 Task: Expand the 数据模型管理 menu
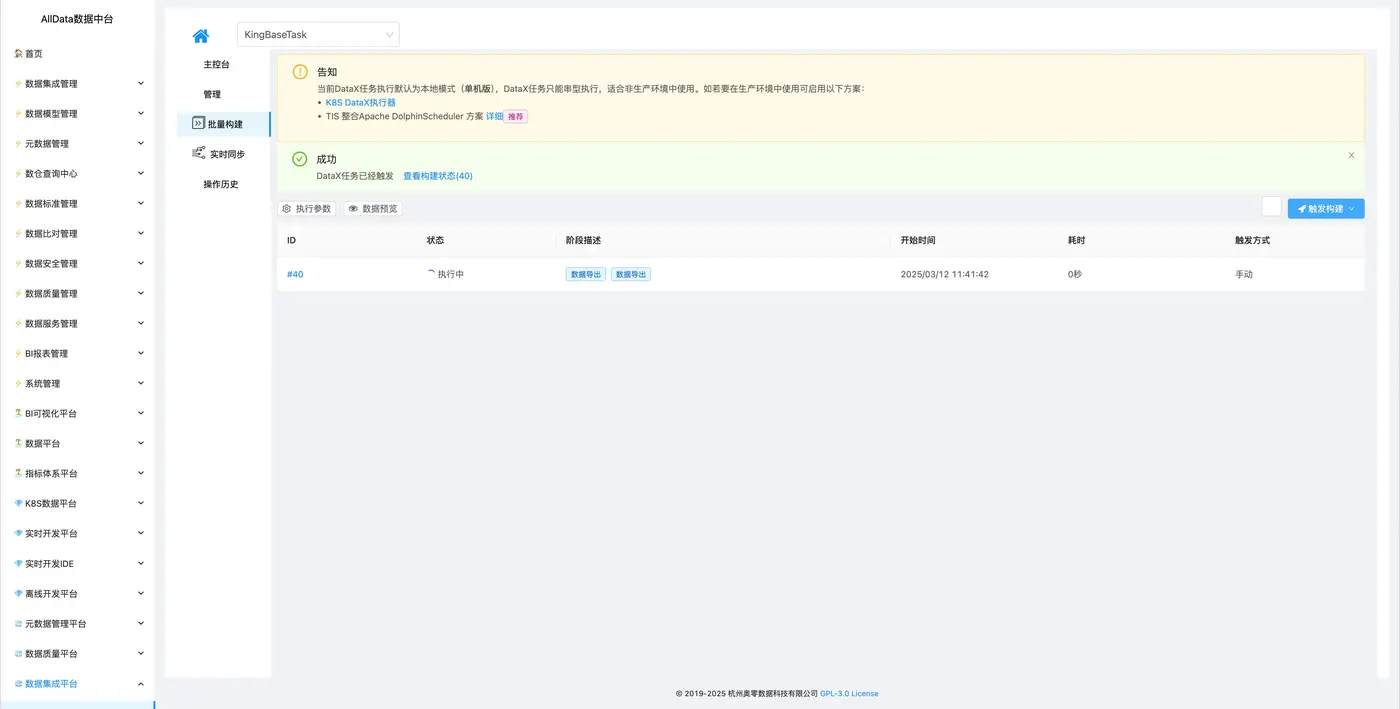point(141,113)
